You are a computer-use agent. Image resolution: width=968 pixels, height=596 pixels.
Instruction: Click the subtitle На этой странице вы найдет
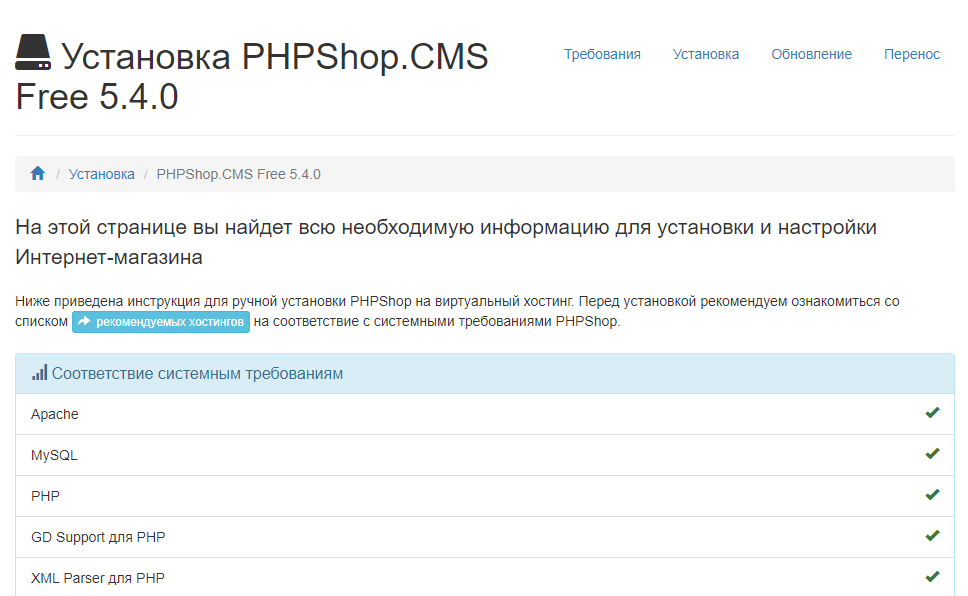pos(446,242)
